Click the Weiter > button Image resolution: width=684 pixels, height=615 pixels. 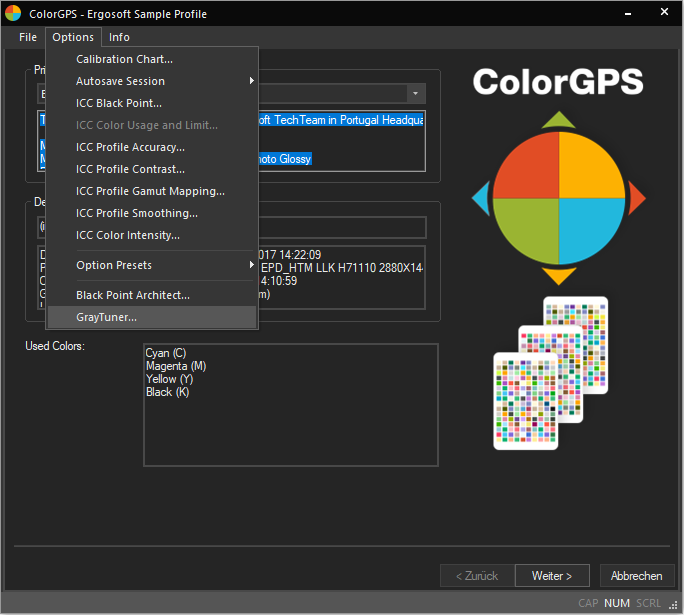click(x=552, y=576)
